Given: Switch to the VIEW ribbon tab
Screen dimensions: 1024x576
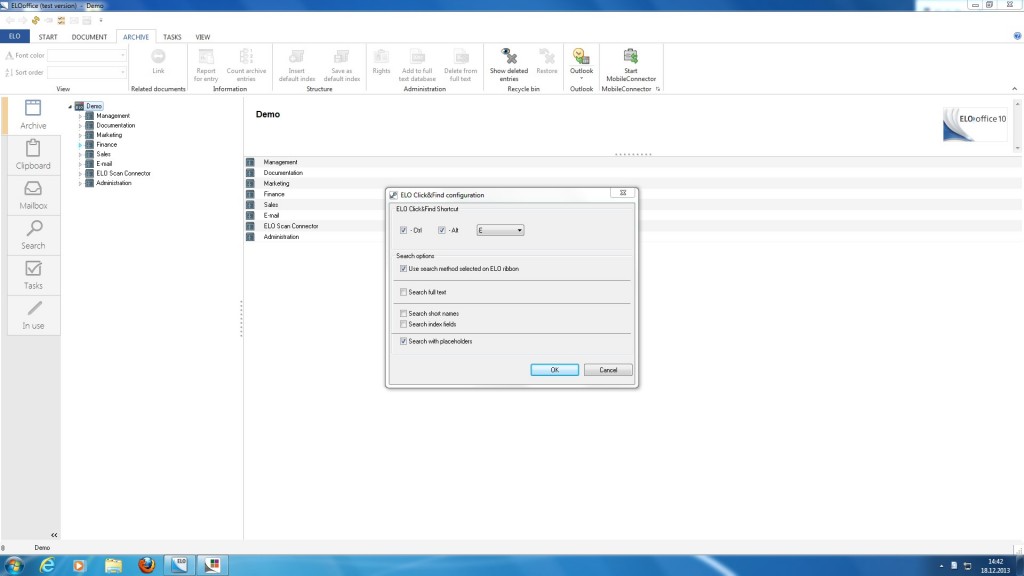Looking at the screenshot, I should [x=203, y=37].
